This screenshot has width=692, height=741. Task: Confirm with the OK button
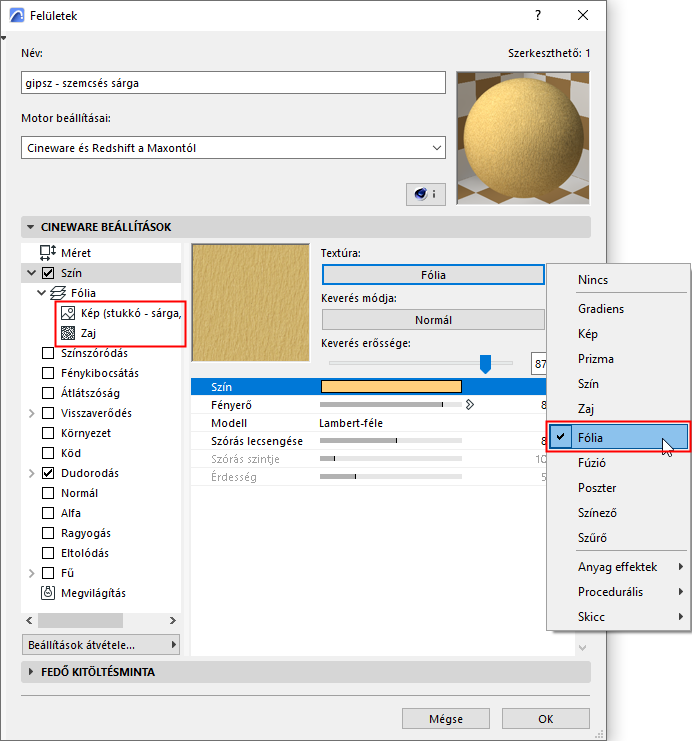545,719
